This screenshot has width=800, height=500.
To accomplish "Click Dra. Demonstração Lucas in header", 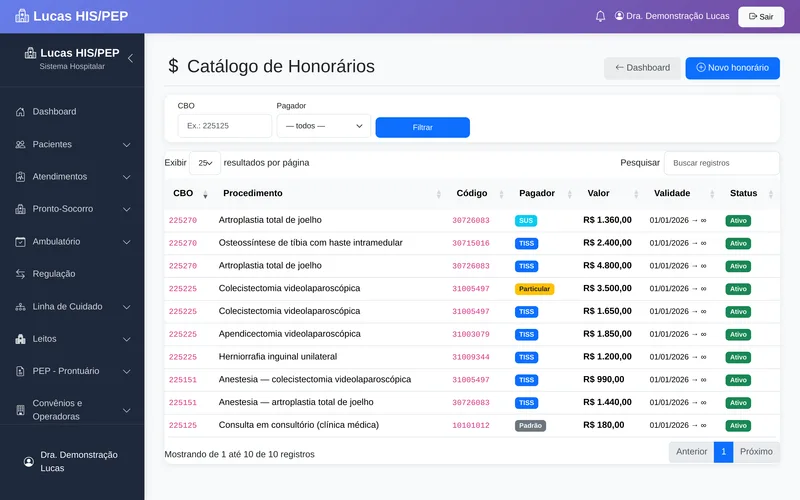I will tap(678, 16).
